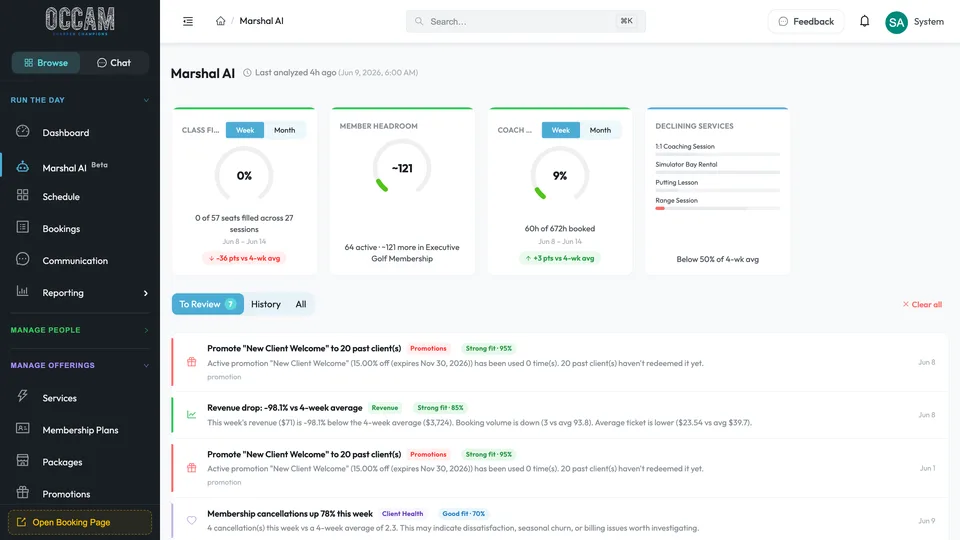Expand the Reporting submenu arrow
This screenshot has height=540, width=960.
click(146, 293)
